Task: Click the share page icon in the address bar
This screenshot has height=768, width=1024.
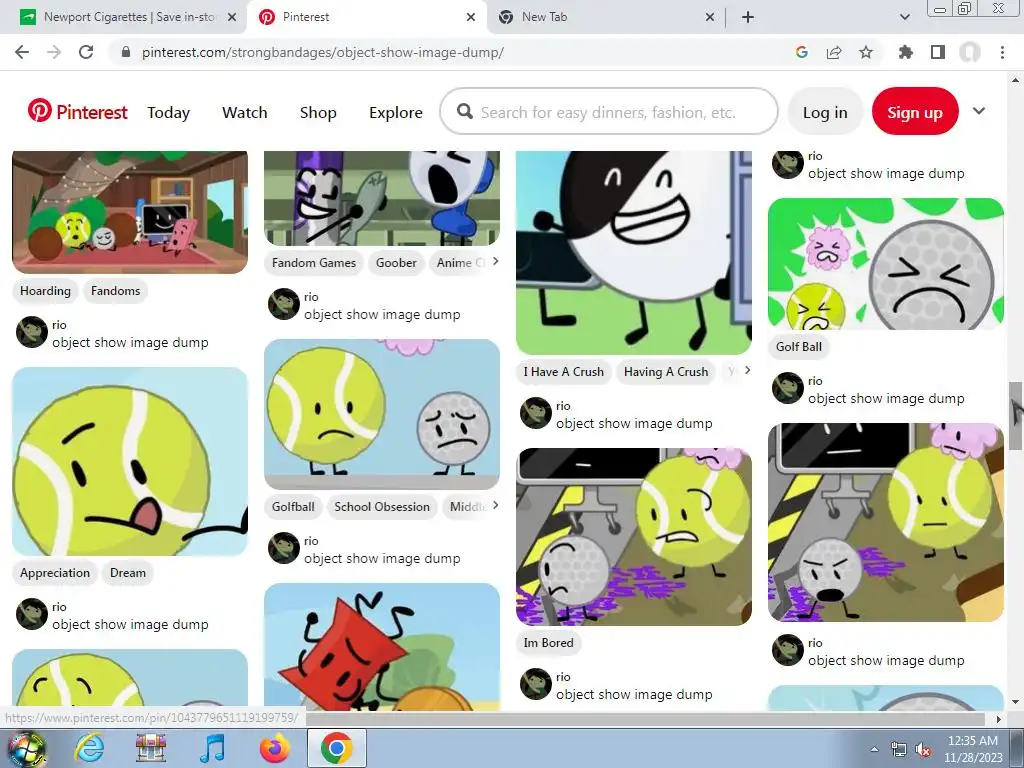Action: [834, 52]
